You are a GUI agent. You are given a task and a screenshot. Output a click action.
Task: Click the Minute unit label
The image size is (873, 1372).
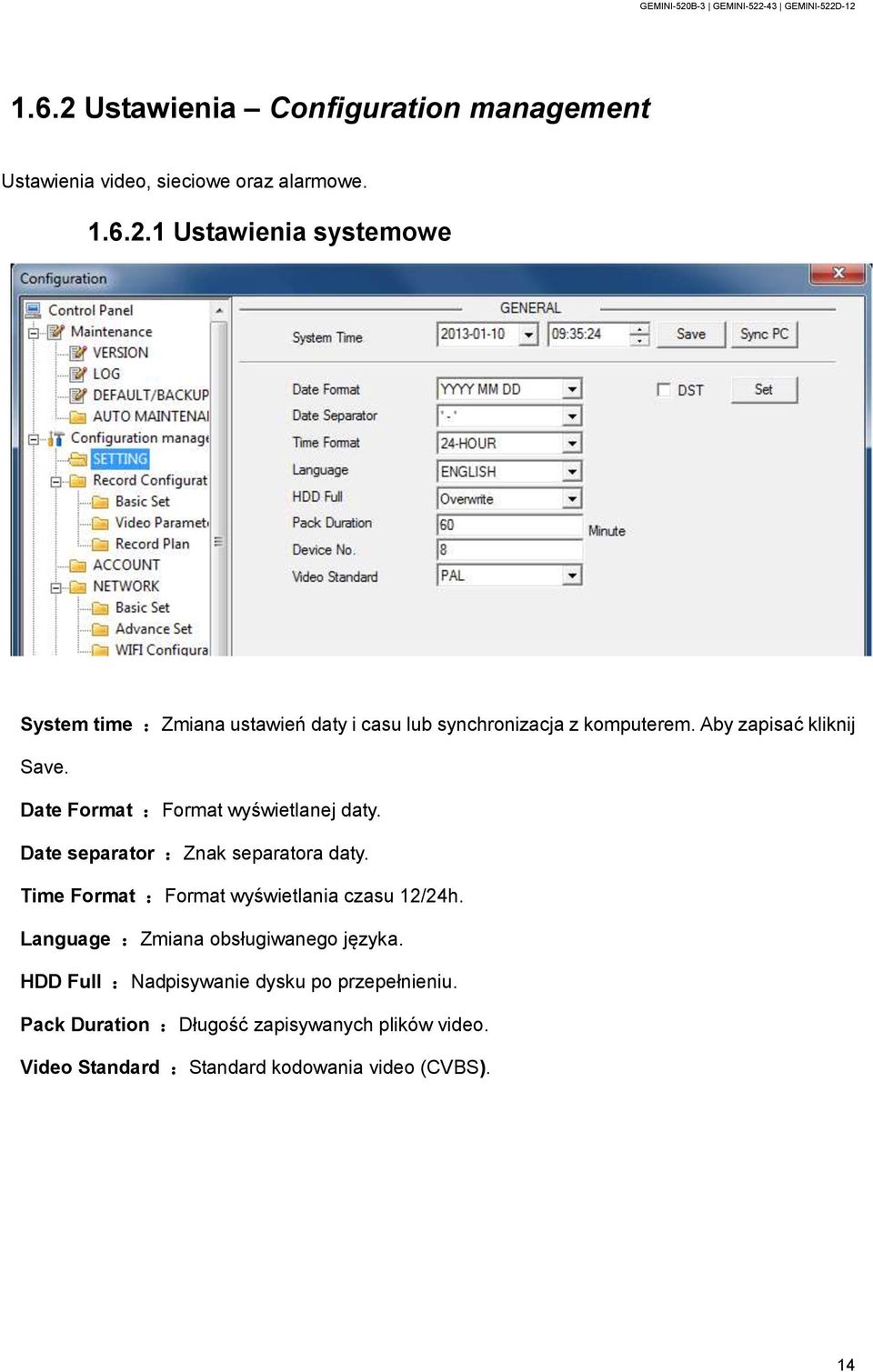pos(607,531)
